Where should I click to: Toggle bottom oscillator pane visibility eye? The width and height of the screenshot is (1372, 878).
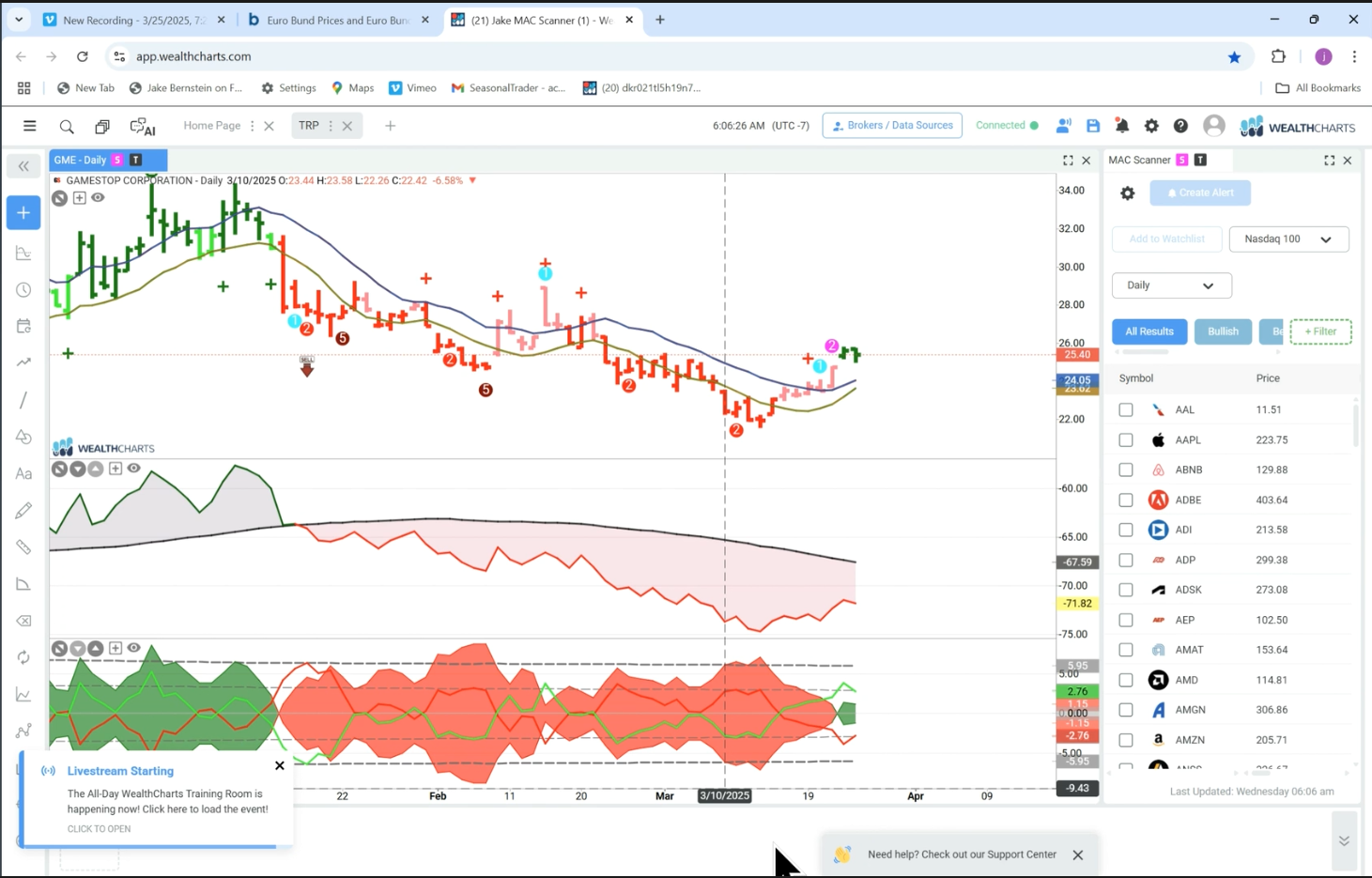click(133, 648)
